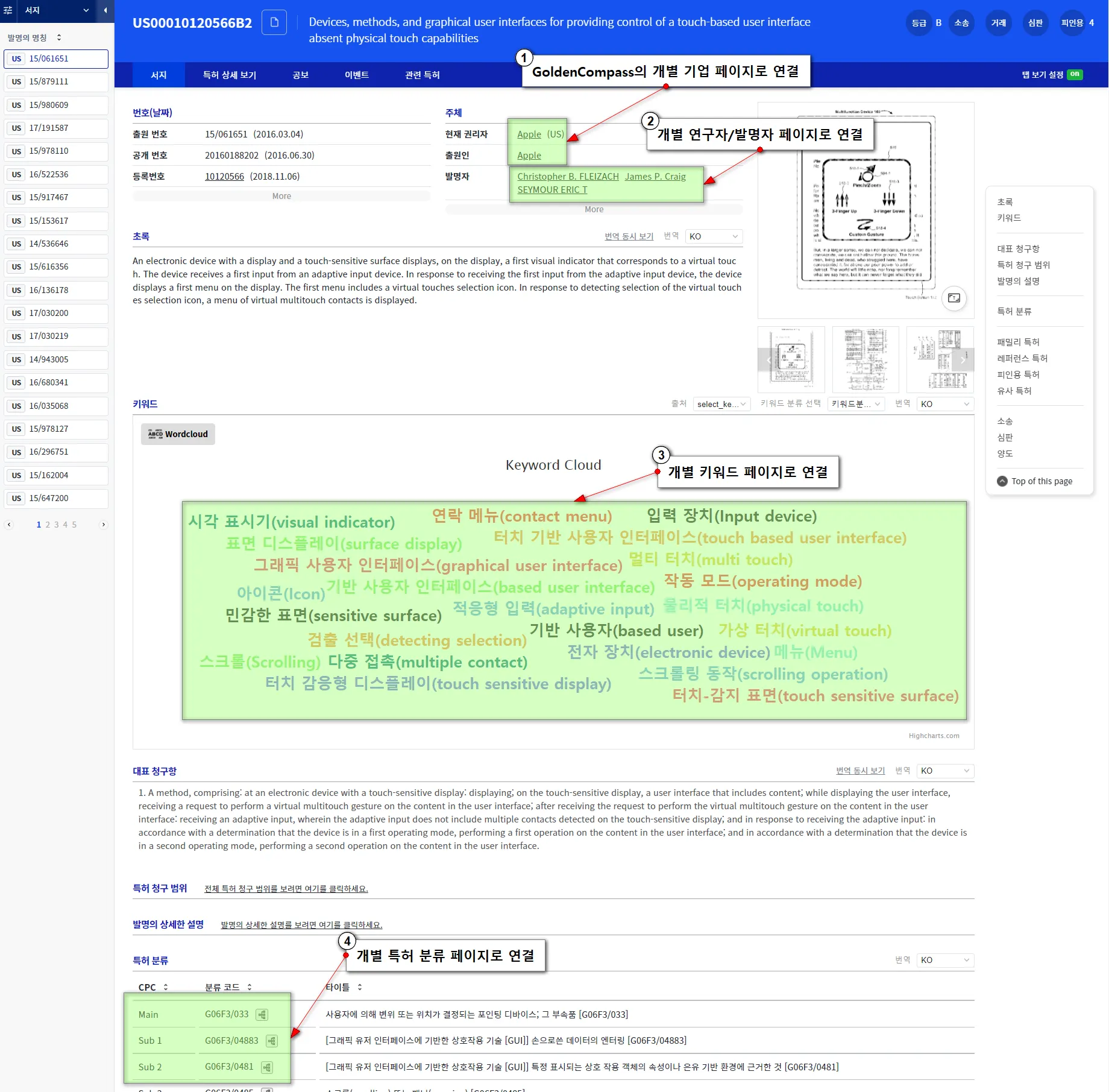The width and height of the screenshot is (1109, 1092).
Task: Switch to the 특허 상세 보기 tab
Action: pos(230,75)
